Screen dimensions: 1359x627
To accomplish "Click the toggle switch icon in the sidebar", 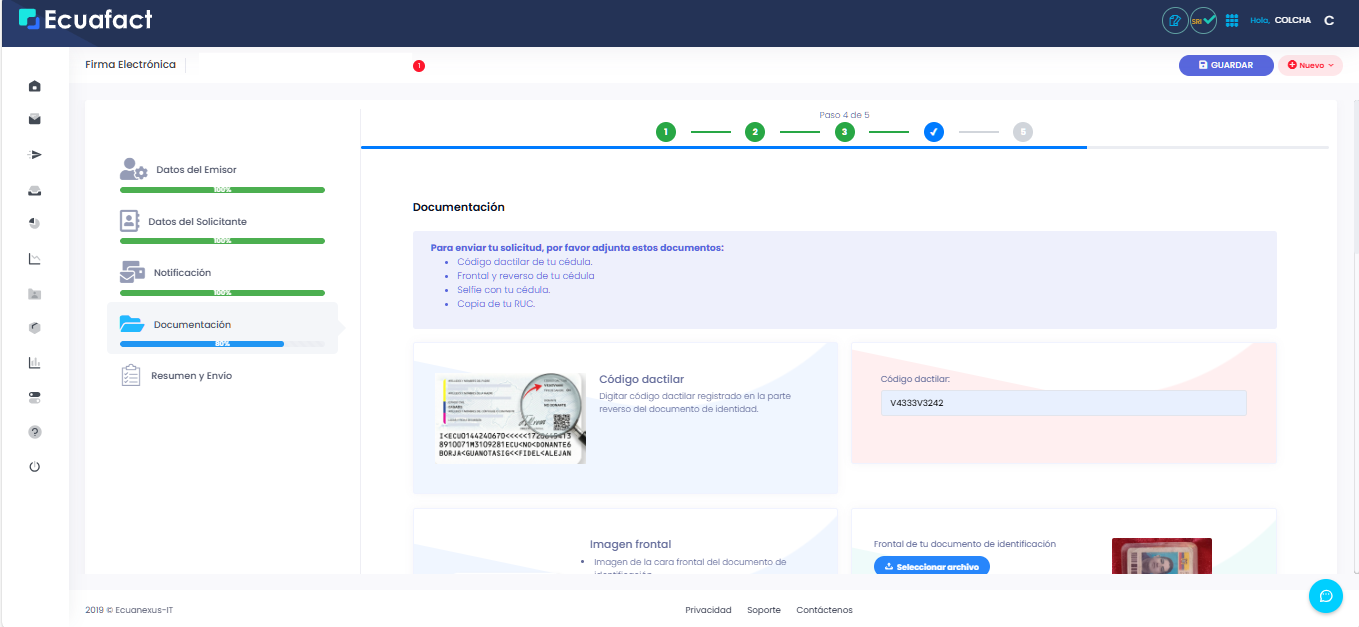I will pos(34,397).
